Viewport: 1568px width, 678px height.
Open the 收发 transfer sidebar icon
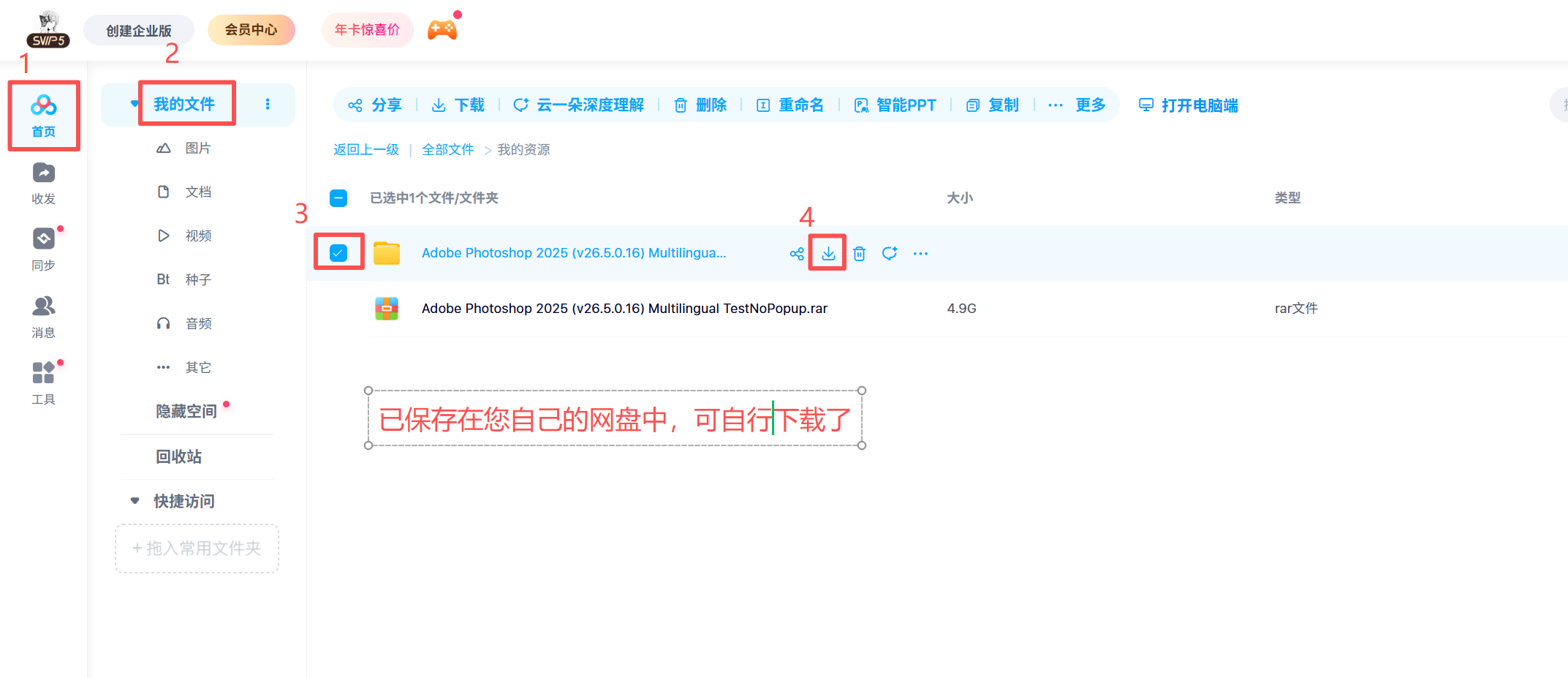[43, 183]
